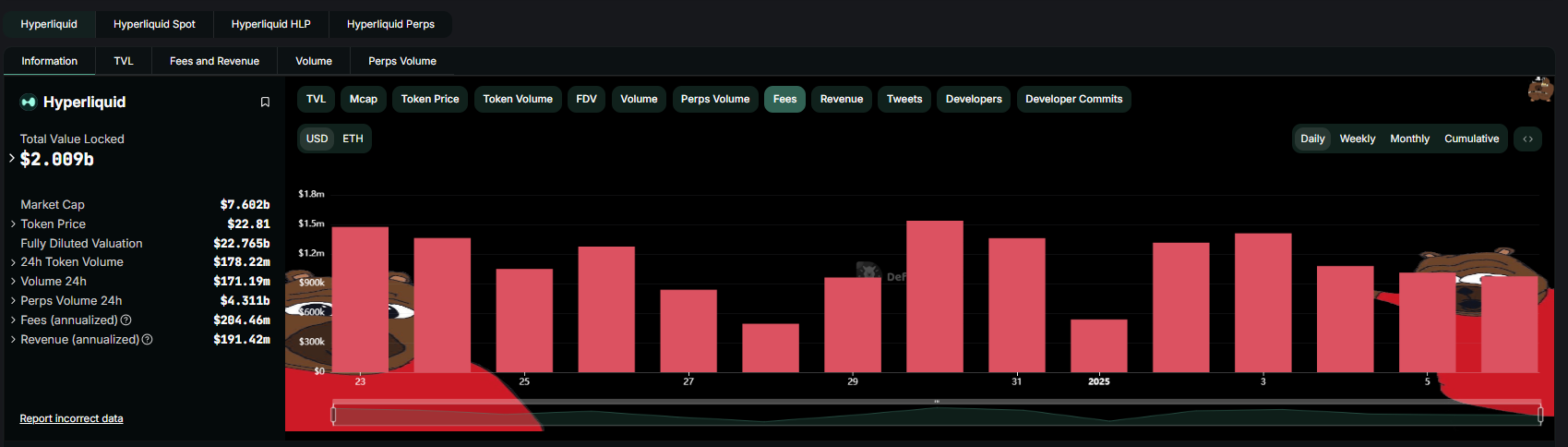Open the embed chart code icon
1568x447 pixels.
pos(1527,139)
